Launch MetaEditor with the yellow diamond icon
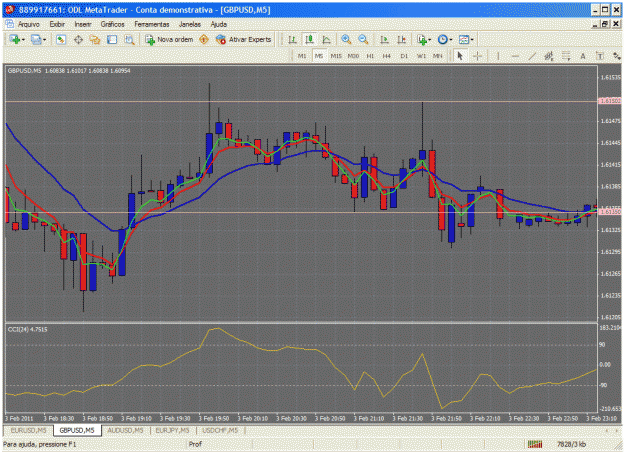Image resolution: width=625 pixels, height=452 pixels. (204, 39)
